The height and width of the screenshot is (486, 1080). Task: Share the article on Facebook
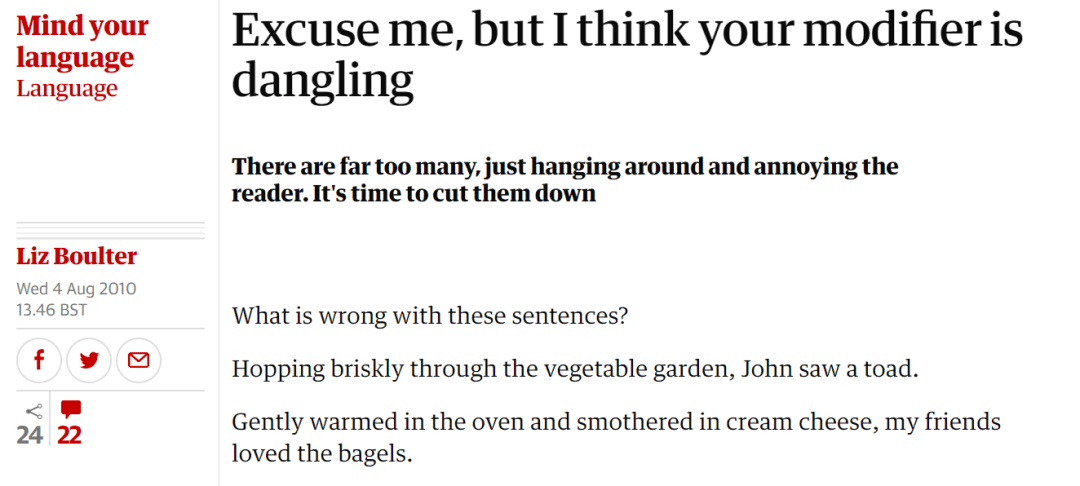tap(39, 360)
